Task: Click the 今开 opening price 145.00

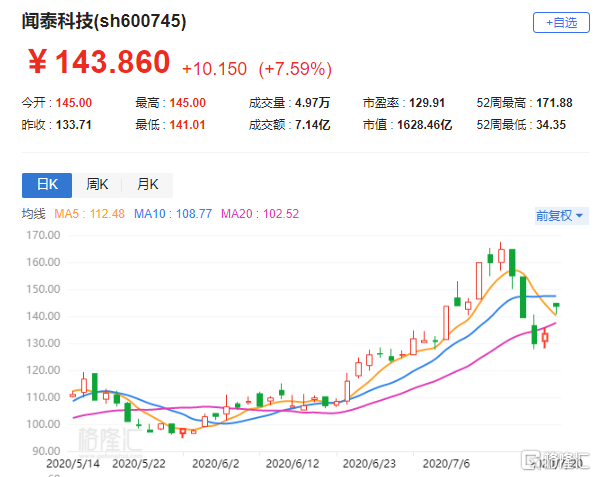Action: point(74,103)
